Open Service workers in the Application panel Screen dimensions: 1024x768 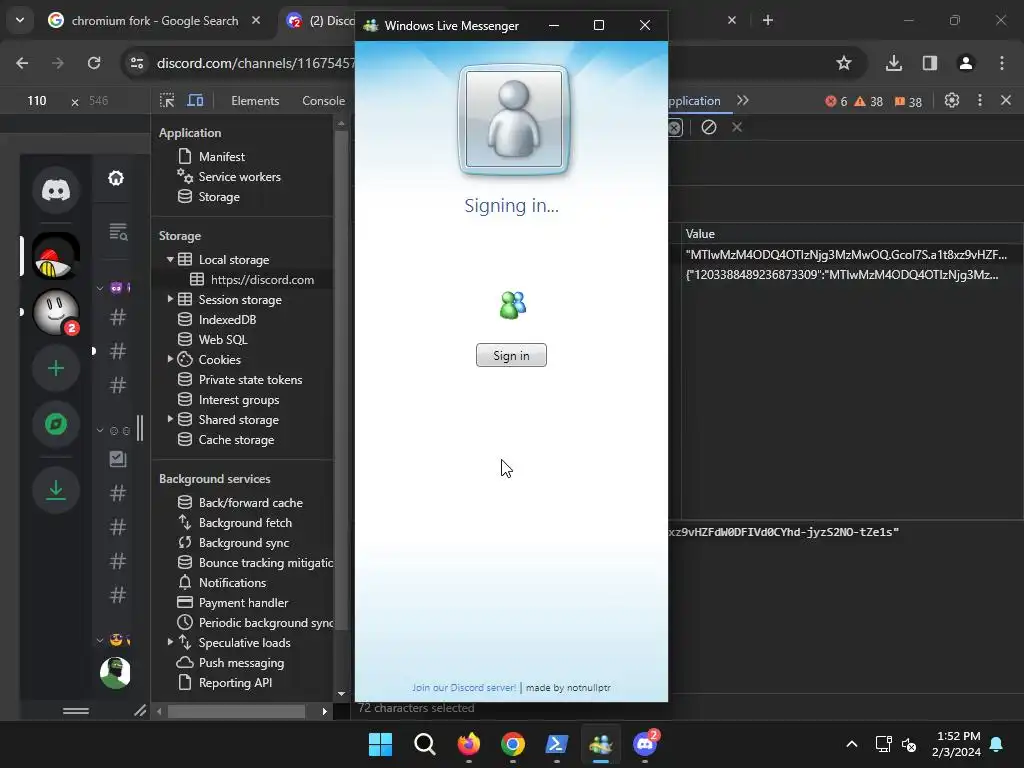pos(239,177)
